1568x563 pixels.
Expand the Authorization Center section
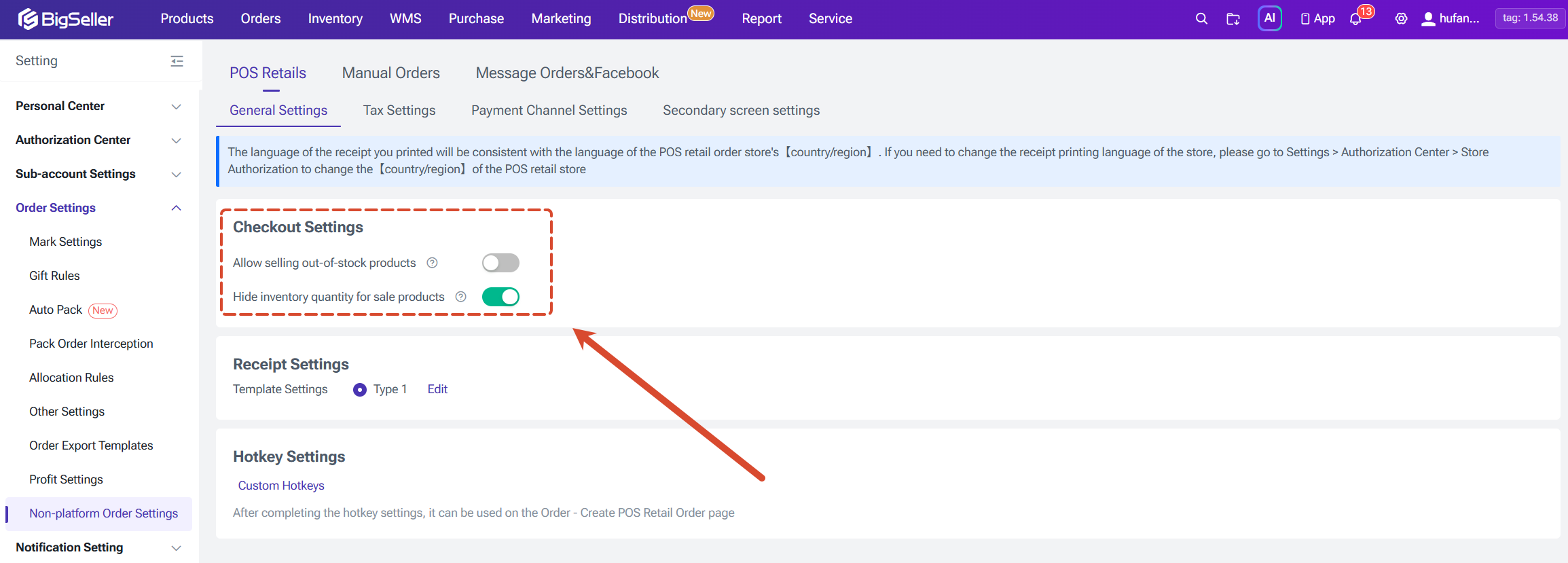[x=99, y=140]
